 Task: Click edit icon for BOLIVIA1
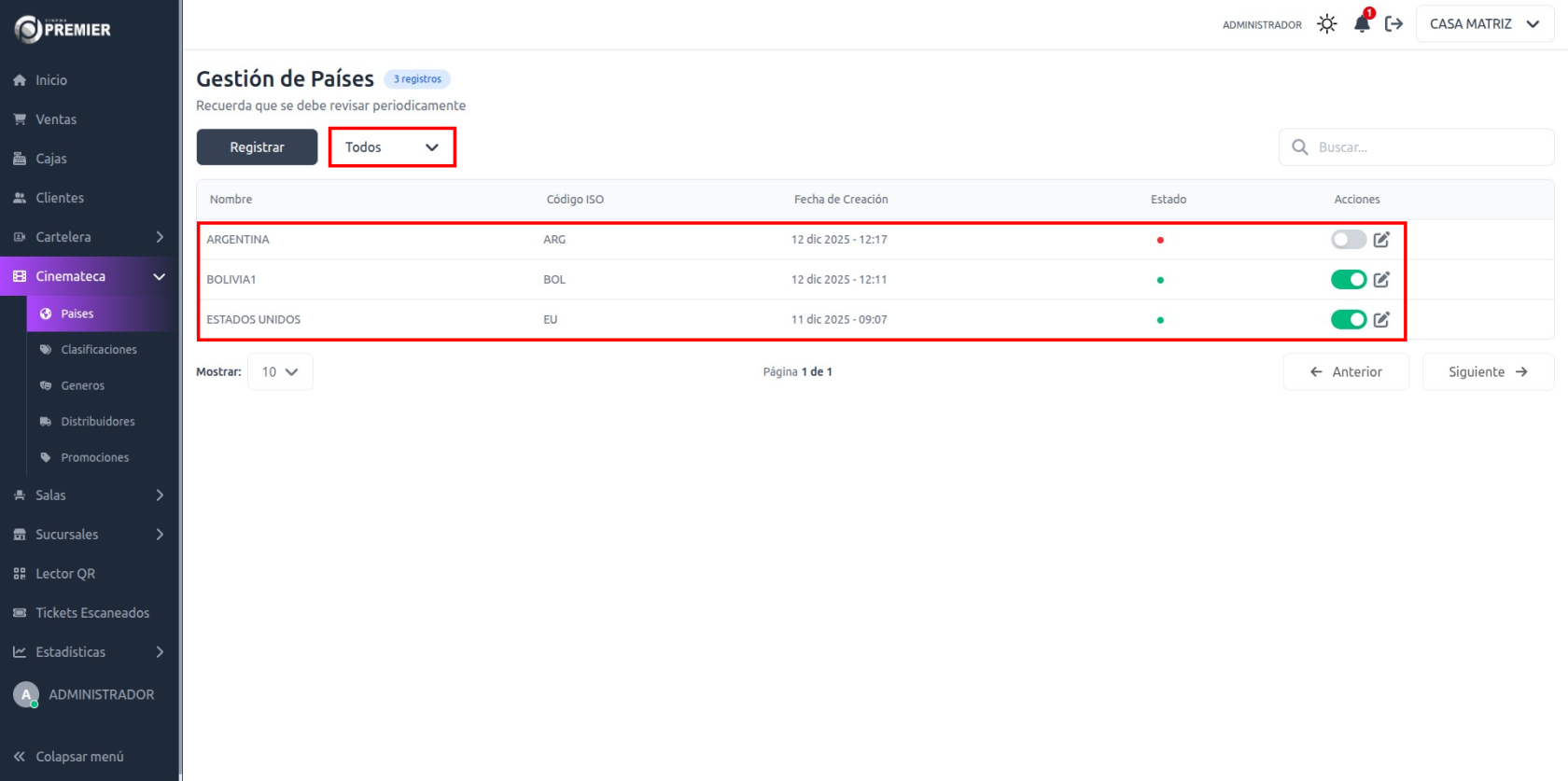click(x=1381, y=280)
